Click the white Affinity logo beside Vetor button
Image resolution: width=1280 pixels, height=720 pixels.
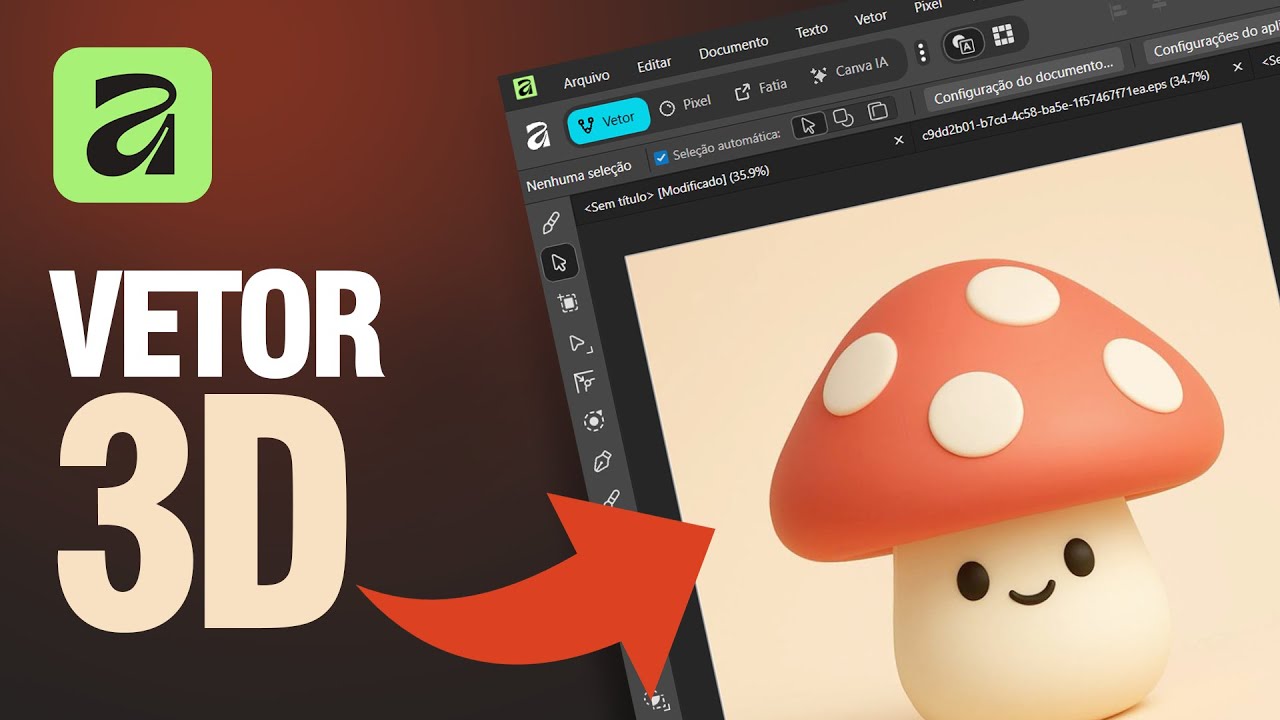(x=538, y=136)
